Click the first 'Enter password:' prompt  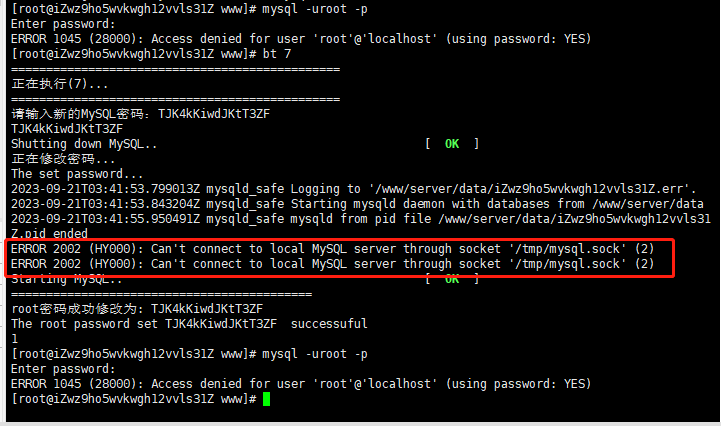click(63, 24)
